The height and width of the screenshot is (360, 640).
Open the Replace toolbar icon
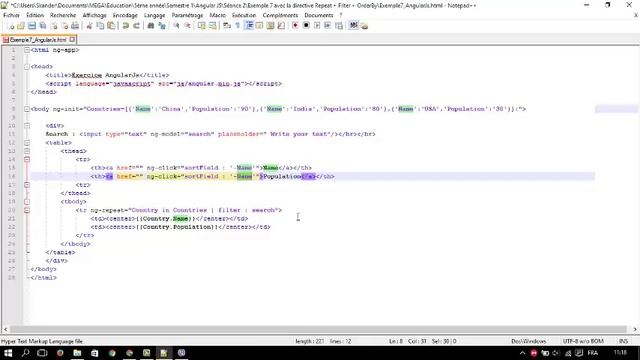point(162,26)
